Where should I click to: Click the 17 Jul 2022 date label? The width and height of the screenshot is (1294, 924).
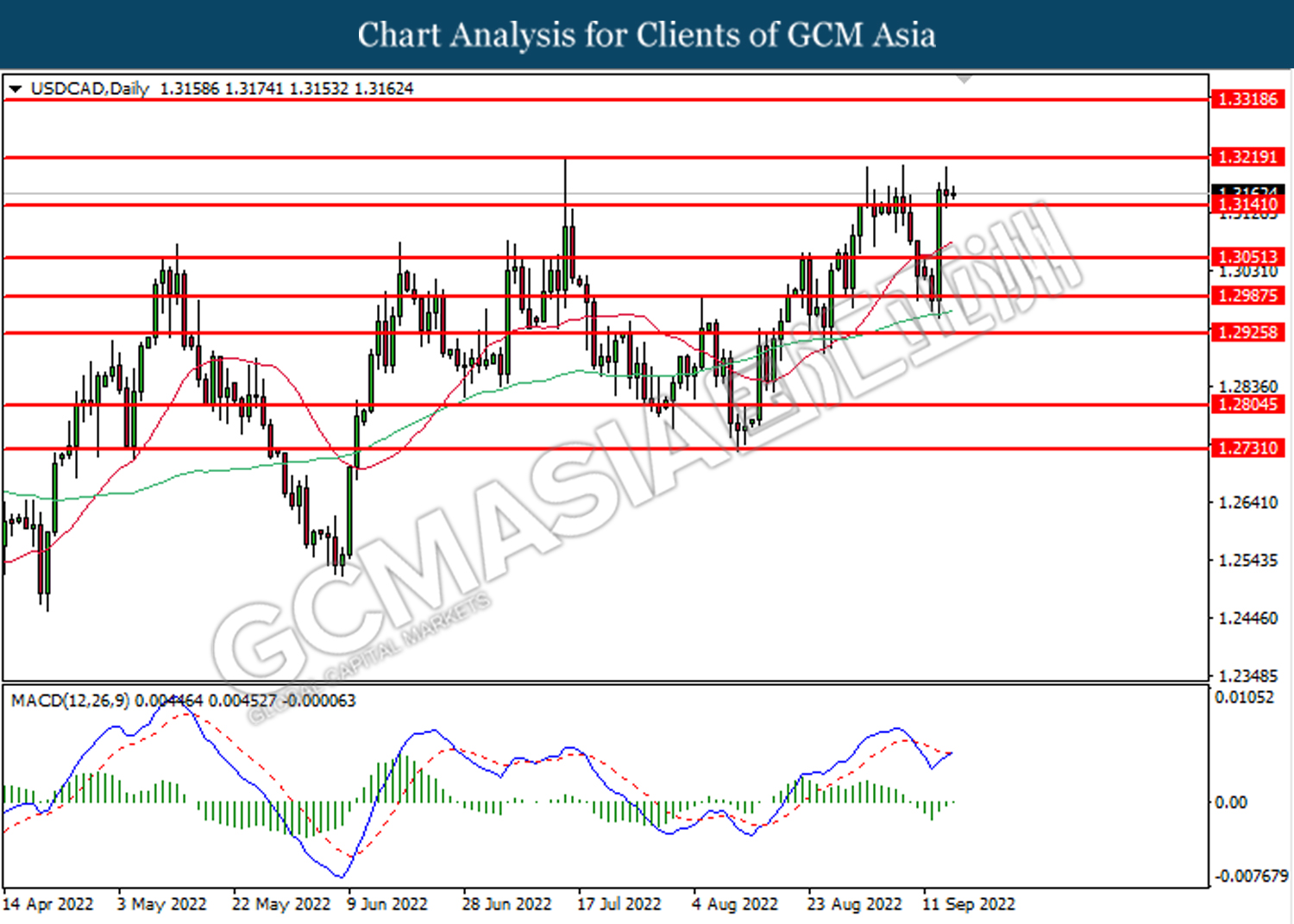619,904
